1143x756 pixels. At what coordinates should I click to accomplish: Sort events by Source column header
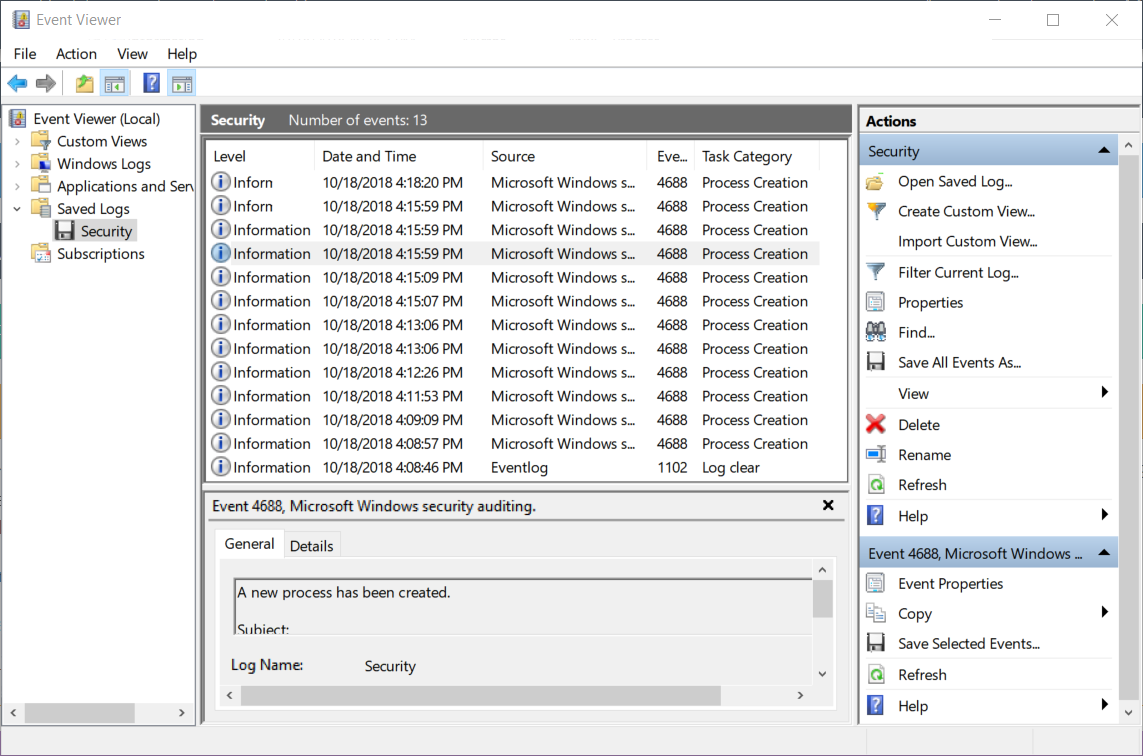pos(565,156)
